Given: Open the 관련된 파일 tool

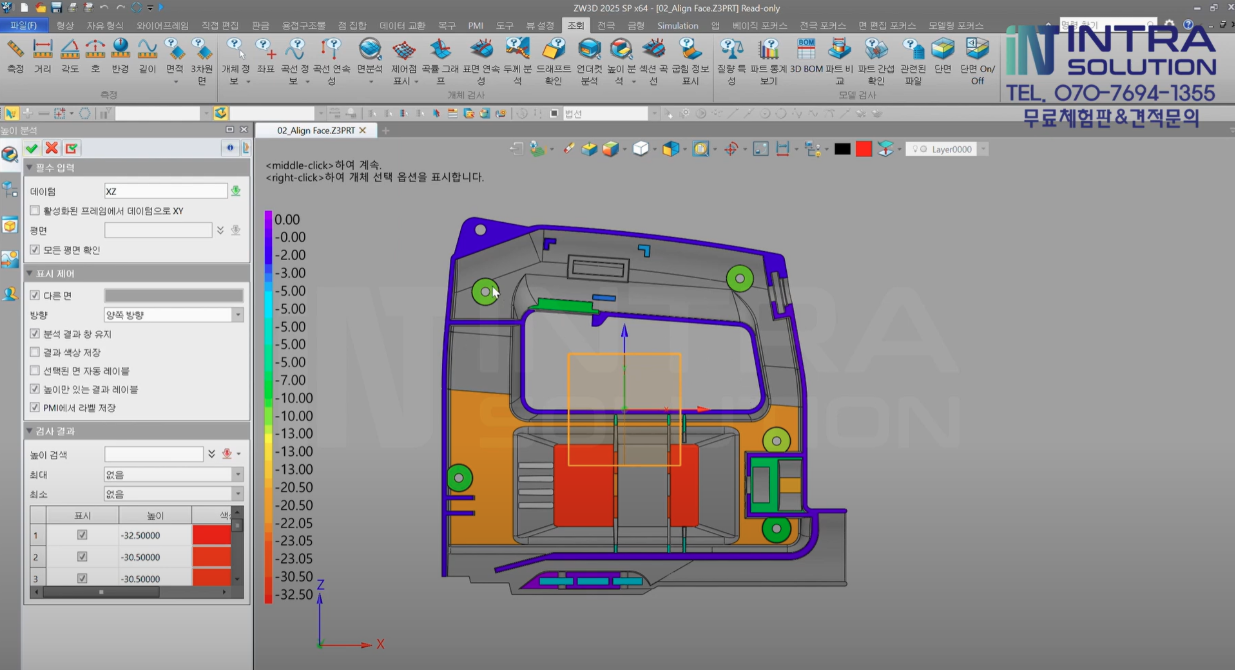Looking at the screenshot, I should pos(912,60).
